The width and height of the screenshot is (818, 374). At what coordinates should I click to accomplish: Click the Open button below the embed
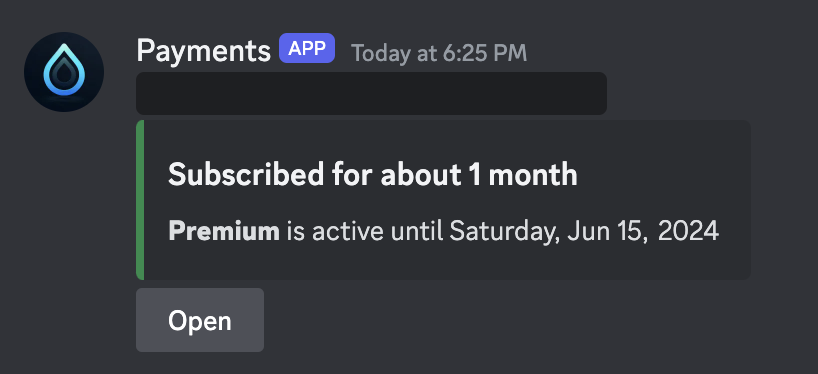point(200,320)
